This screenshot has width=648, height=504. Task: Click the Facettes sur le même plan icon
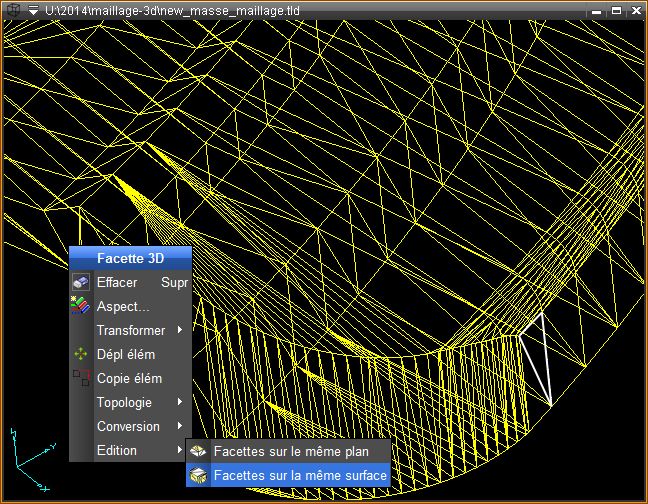(x=200, y=452)
